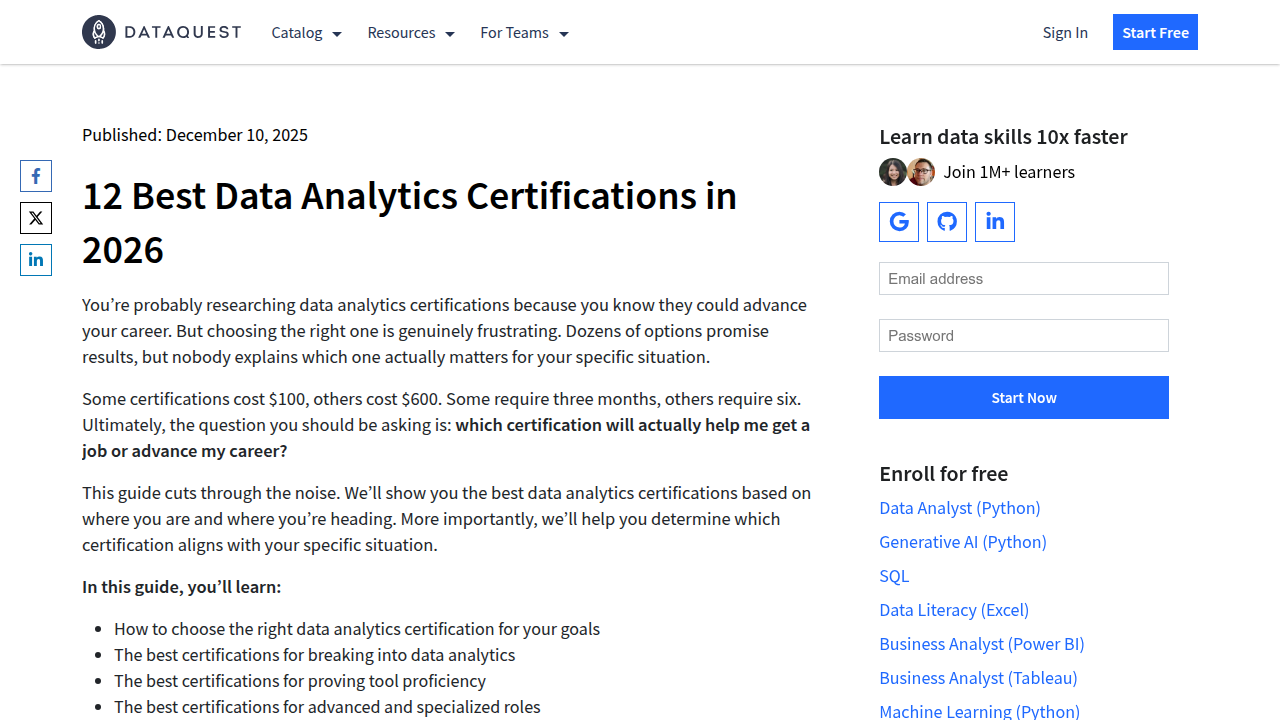1280x720 pixels.
Task: Open Data Analyst (Python) link
Action: click(x=960, y=508)
